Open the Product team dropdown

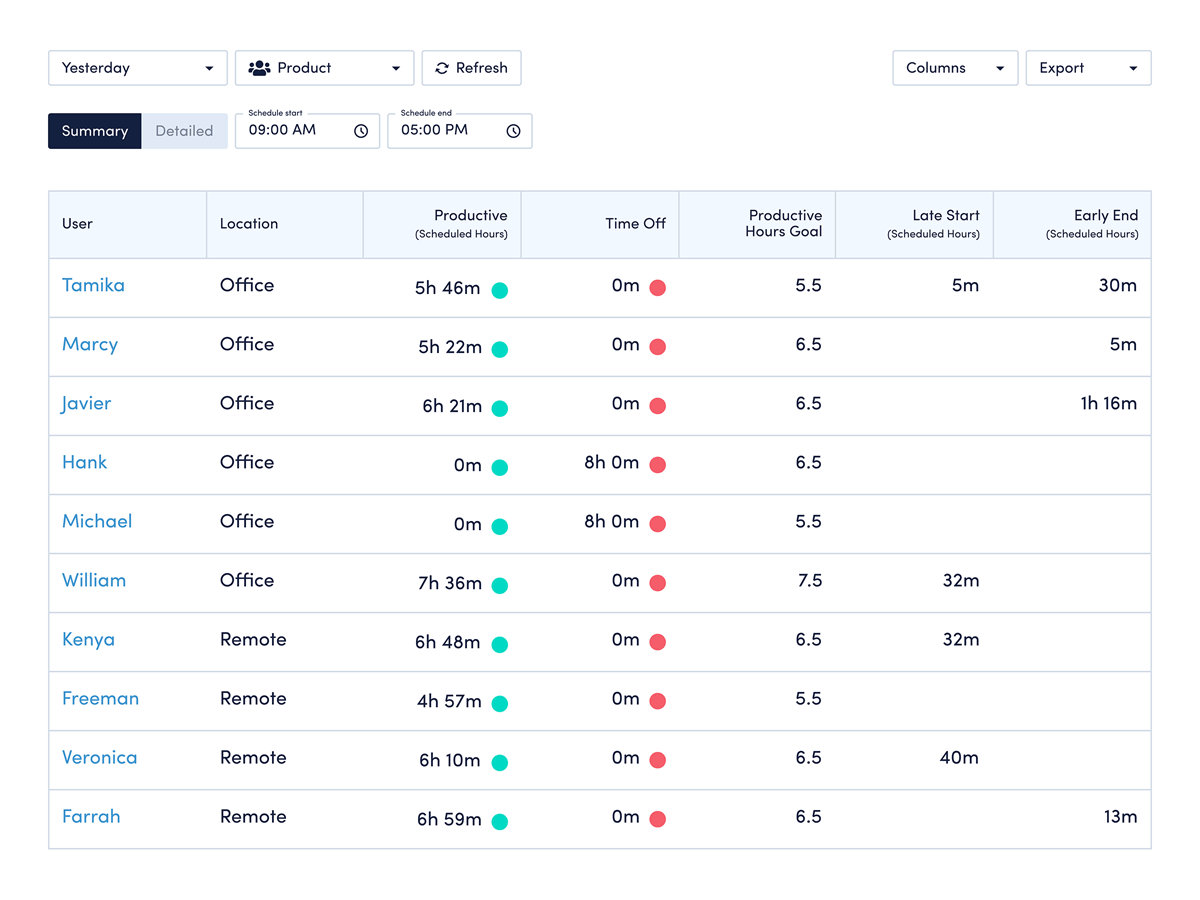[325, 68]
